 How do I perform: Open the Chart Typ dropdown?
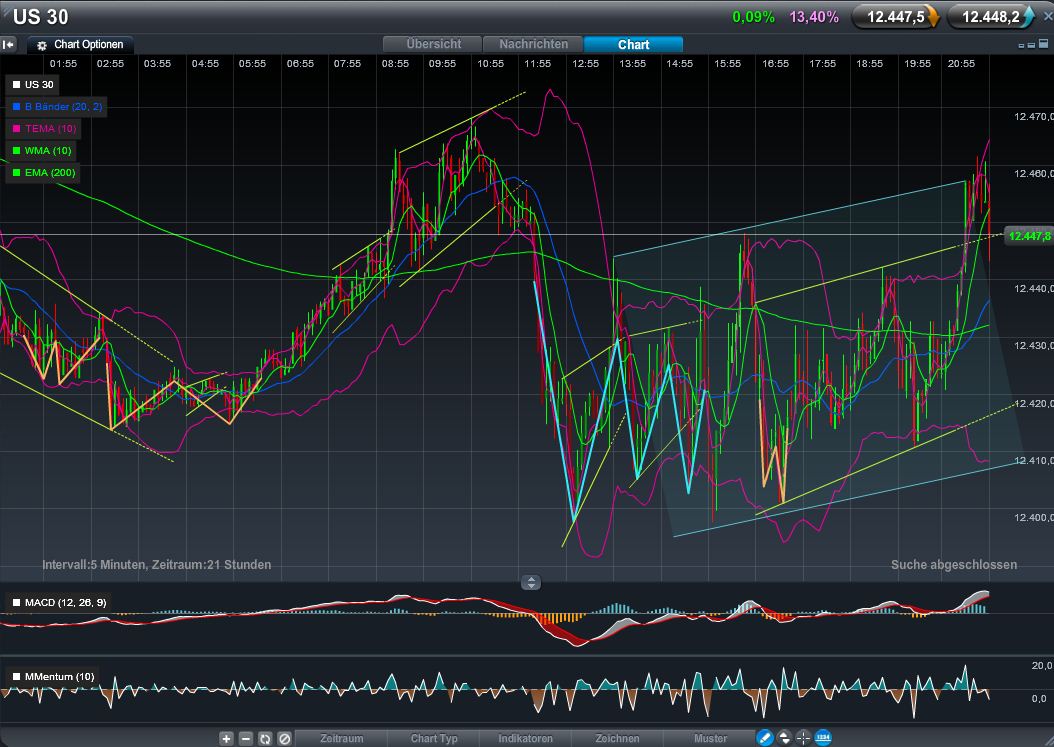coord(433,738)
